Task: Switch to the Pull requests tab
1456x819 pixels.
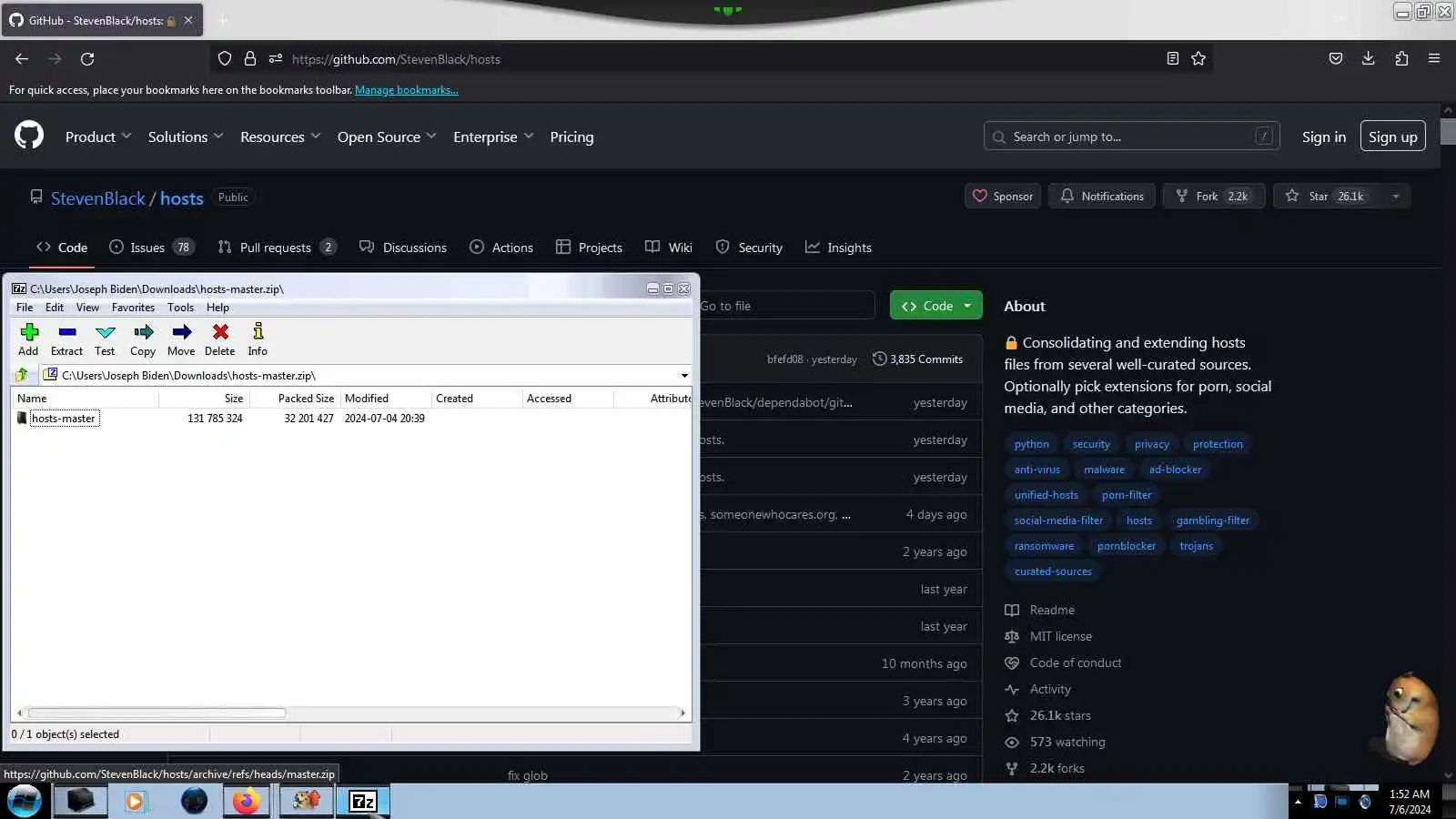Action: pyautogui.click(x=277, y=248)
